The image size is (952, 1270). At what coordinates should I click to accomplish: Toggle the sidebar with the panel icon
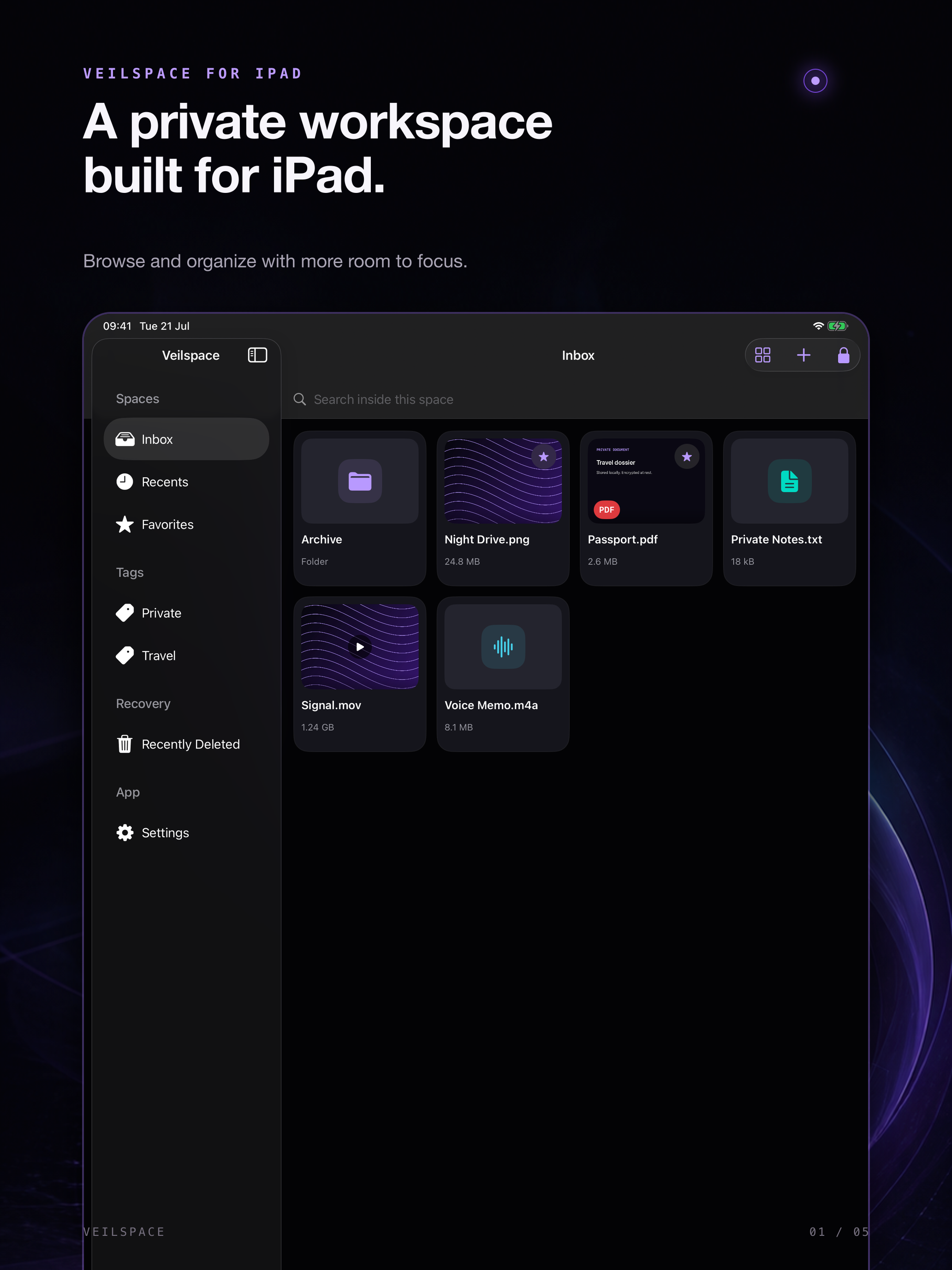257,355
